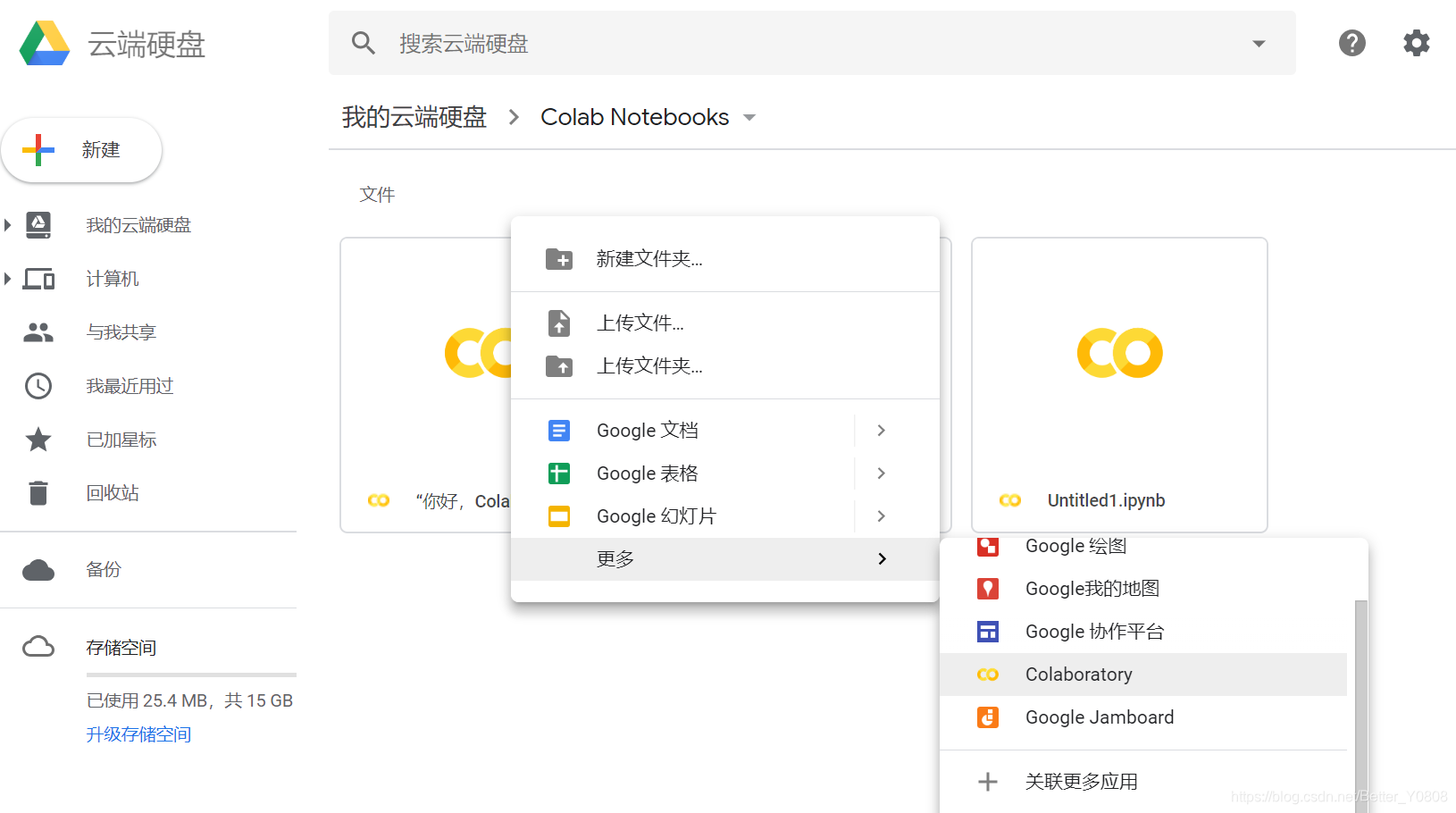This screenshot has height=813, width=1456.
Task: Go to 我的云端硬盘 breadcrumb
Action: point(414,117)
